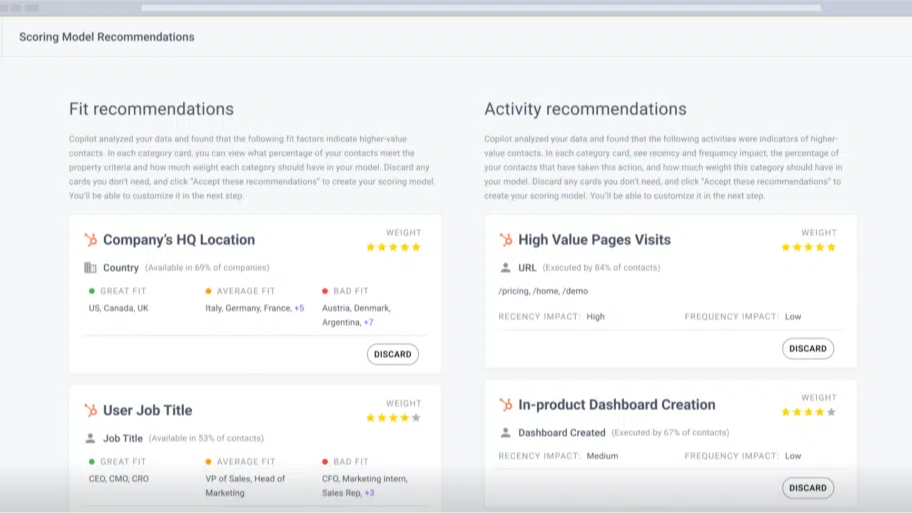Click 'Executed by 67% of contacts' text

coord(670,433)
